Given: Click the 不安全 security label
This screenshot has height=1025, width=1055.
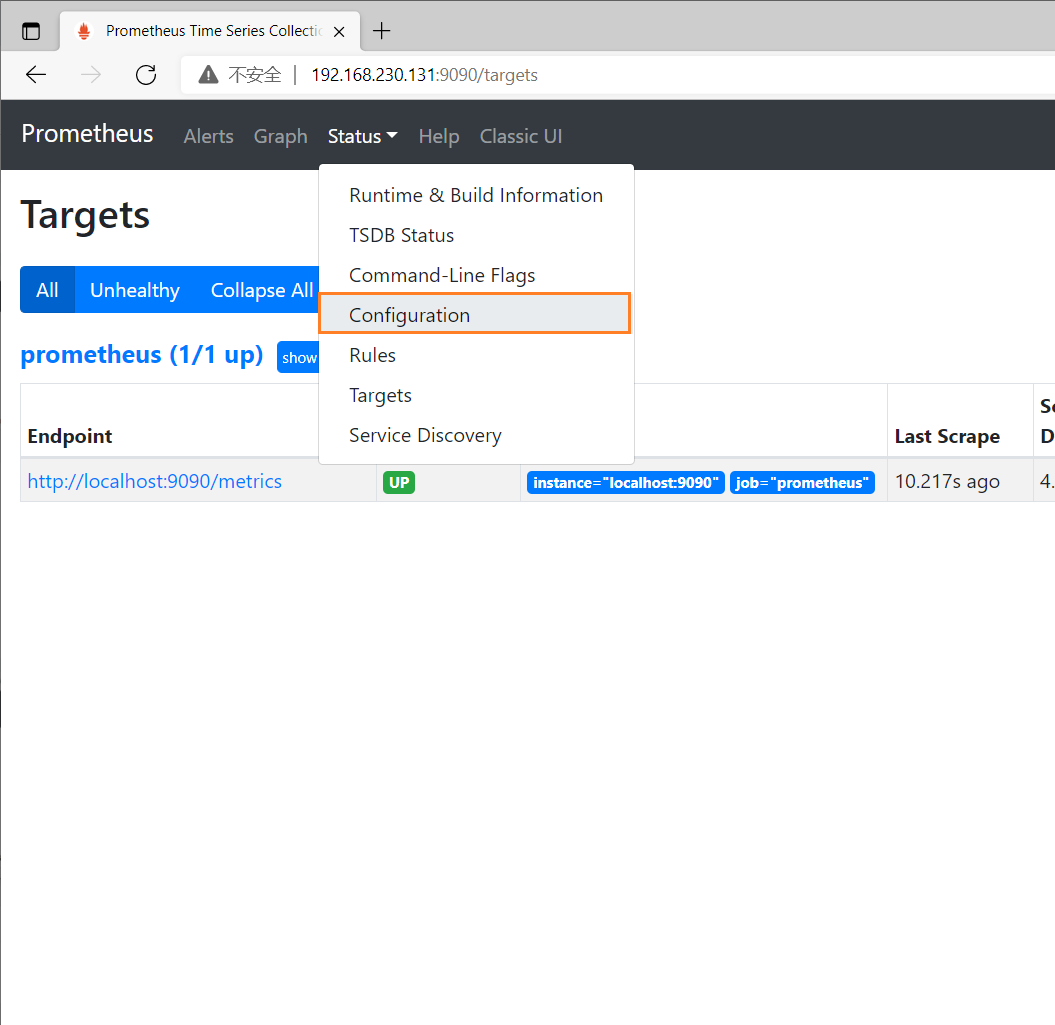Looking at the screenshot, I should [254, 75].
